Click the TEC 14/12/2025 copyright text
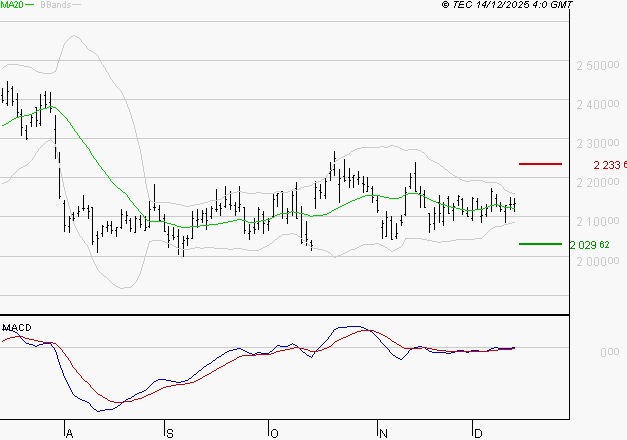This screenshot has width=627, height=440. pyautogui.click(x=507, y=5)
